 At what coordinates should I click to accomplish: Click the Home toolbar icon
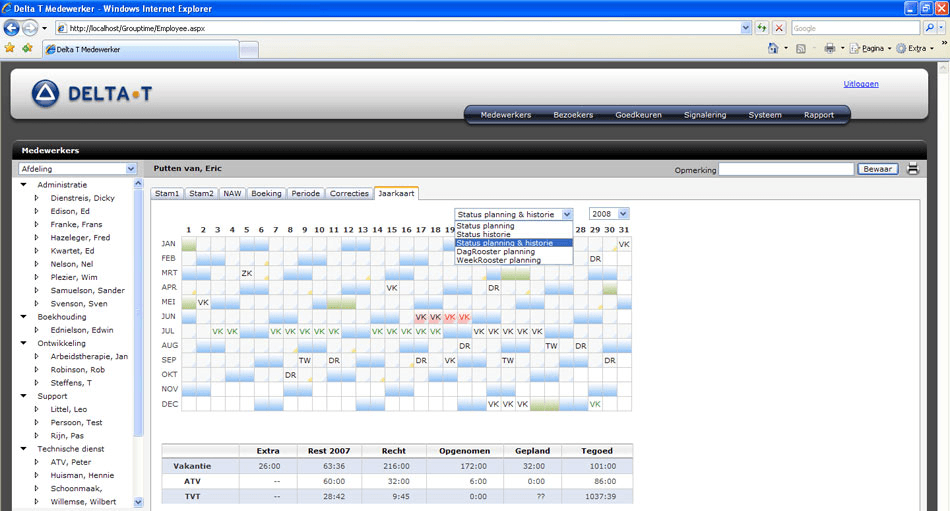[x=773, y=48]
